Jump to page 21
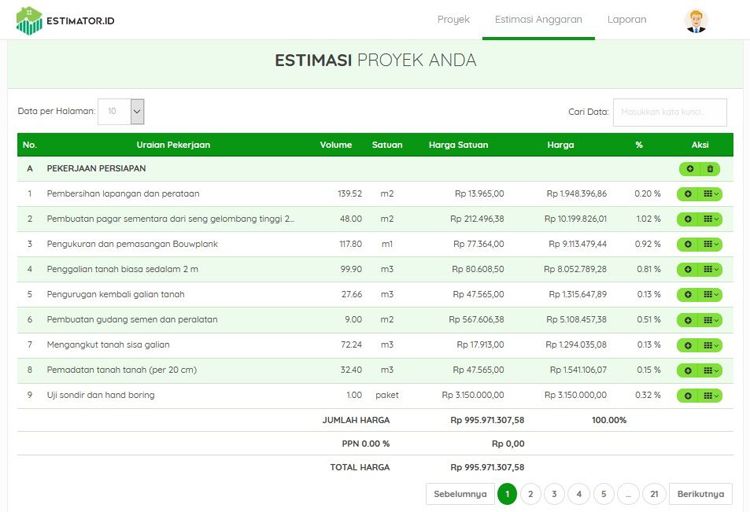750x512 pixels. point(654,494)
